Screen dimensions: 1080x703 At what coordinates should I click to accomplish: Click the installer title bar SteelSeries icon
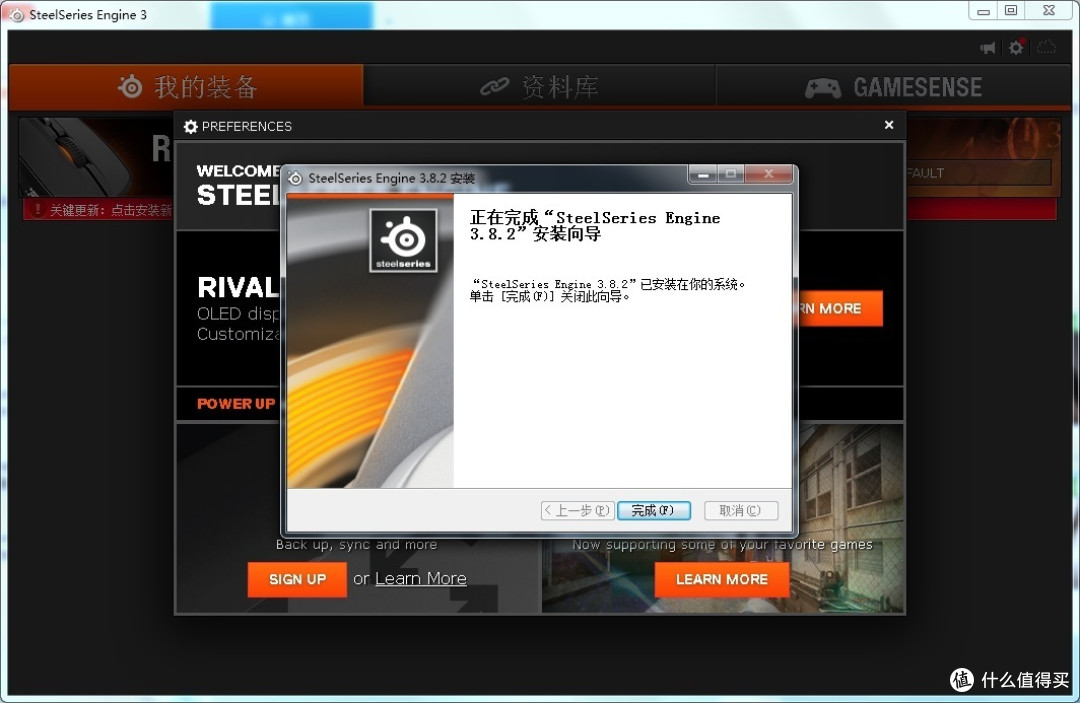click(295, 178)
